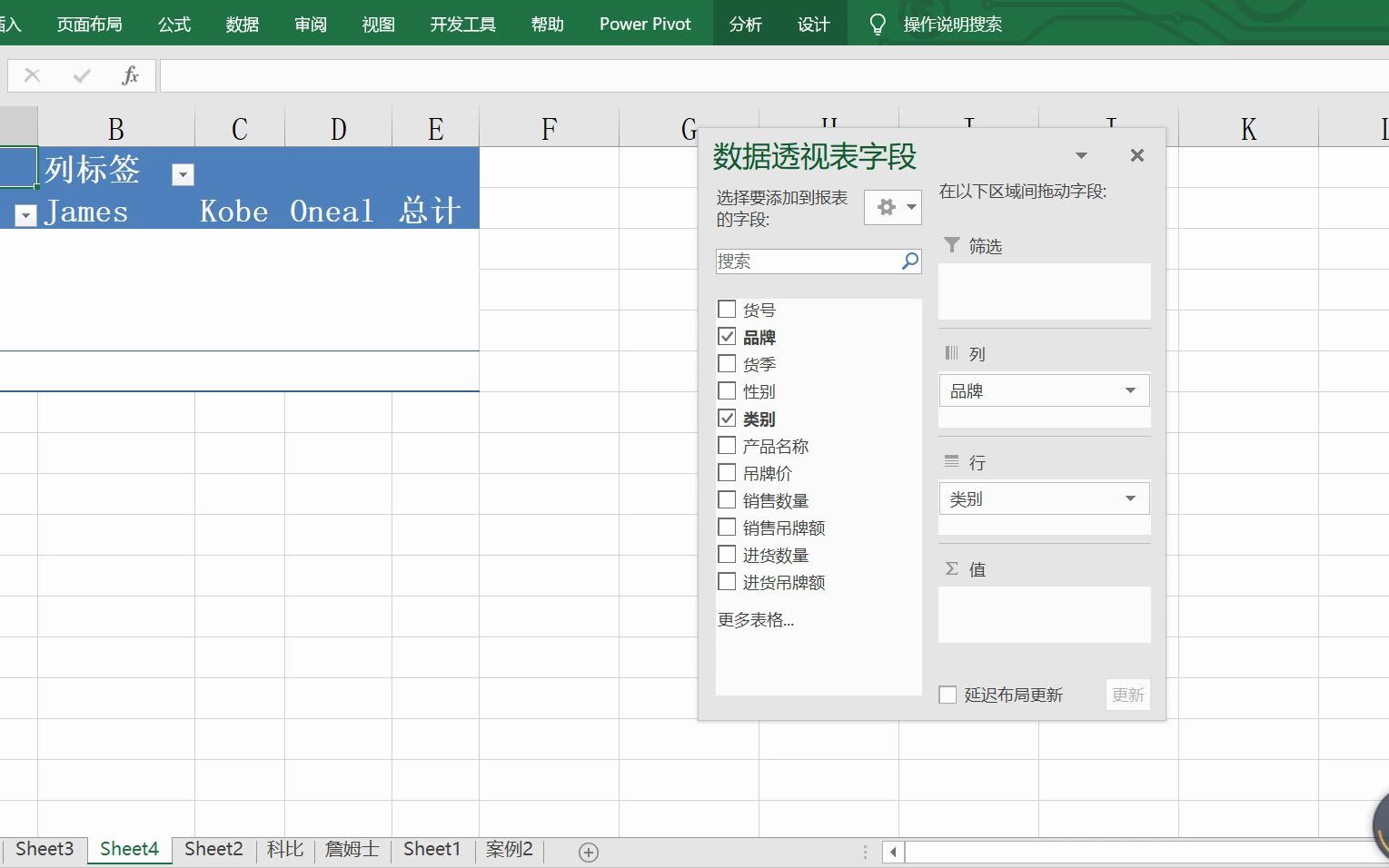Check the 货号 field checkbox
1389x868 pixels.
point(727,309)
